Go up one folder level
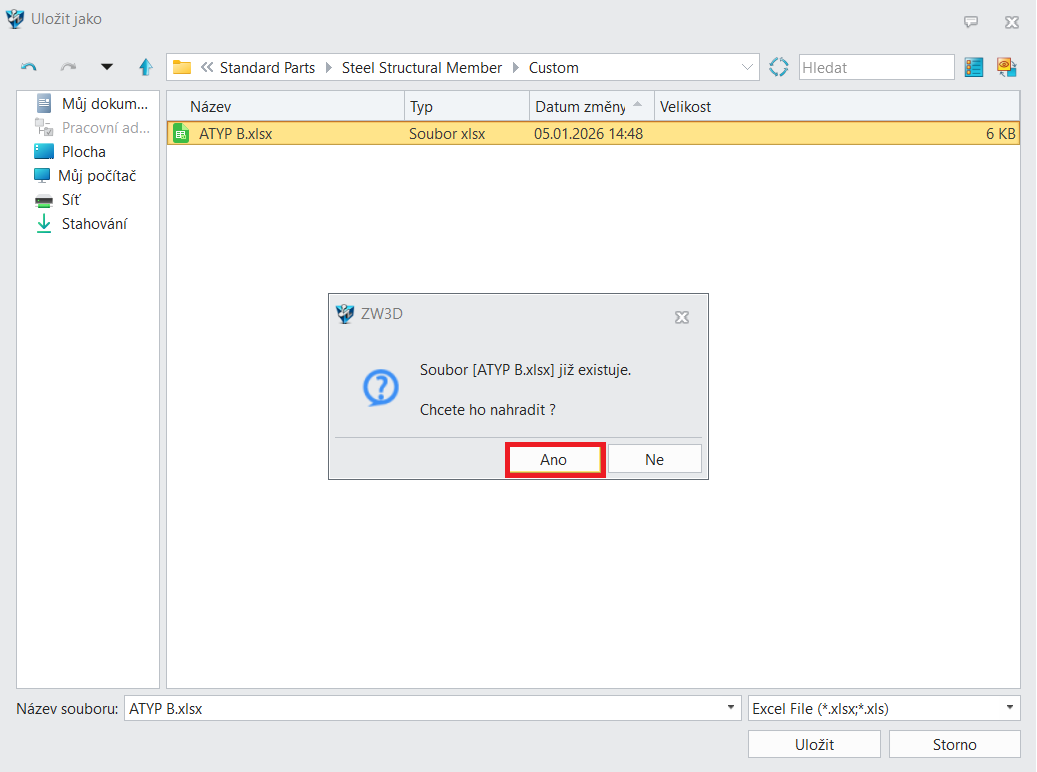 click(x=145, y=67)
